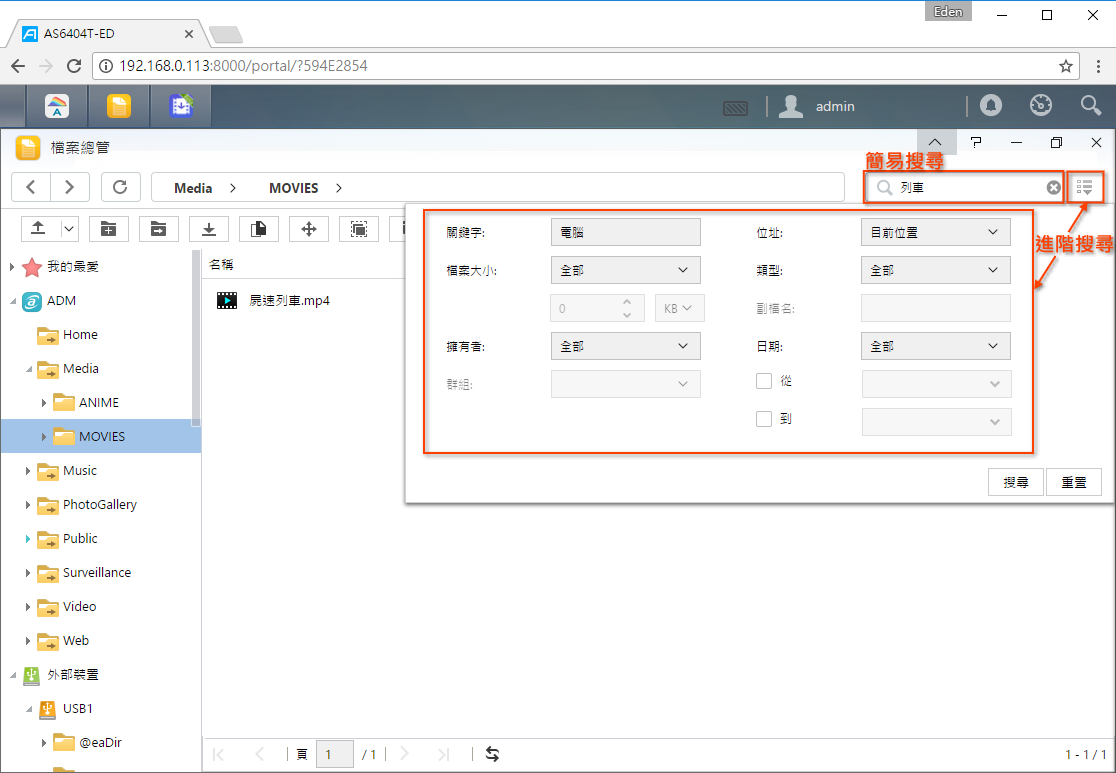Refresh the list via pagination bar icon
The height and width of the screenshot is (773, 1116).
coord(492,754)
